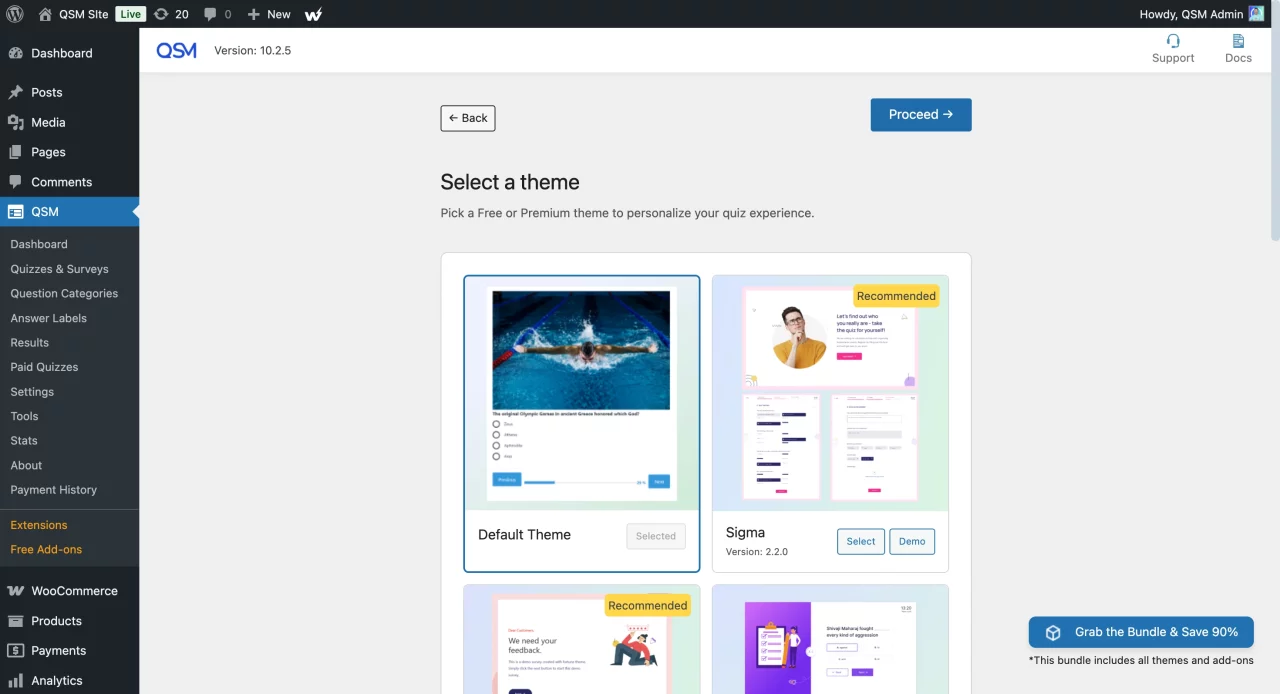
Task: Select the Sigma theme
Action: [860, 541]
